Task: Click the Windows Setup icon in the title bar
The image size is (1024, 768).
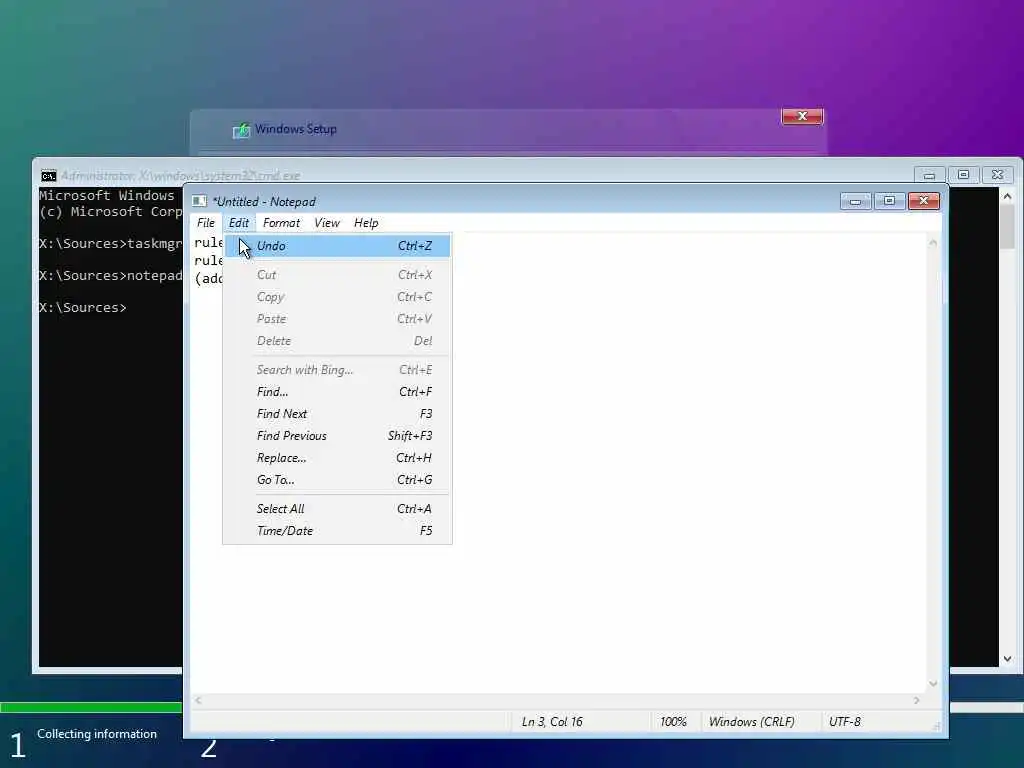Action: click(241, 130)
